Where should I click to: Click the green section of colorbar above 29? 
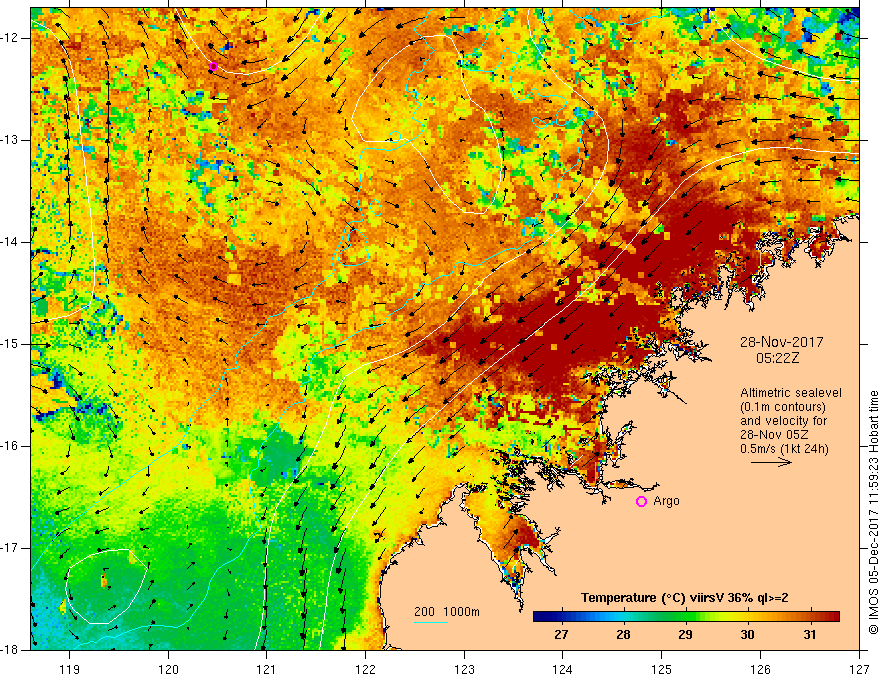pos(685,617)
